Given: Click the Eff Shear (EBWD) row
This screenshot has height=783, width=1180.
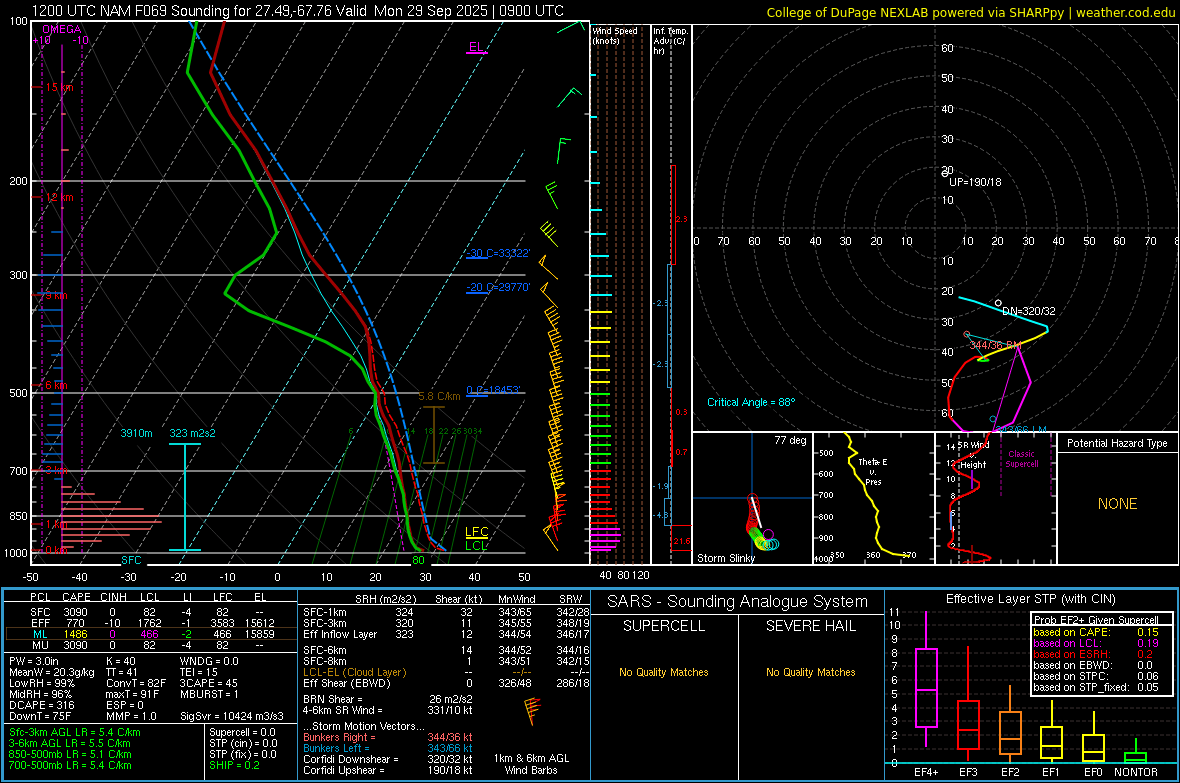Looking at the screenshot, I should [x=446, y=684].
